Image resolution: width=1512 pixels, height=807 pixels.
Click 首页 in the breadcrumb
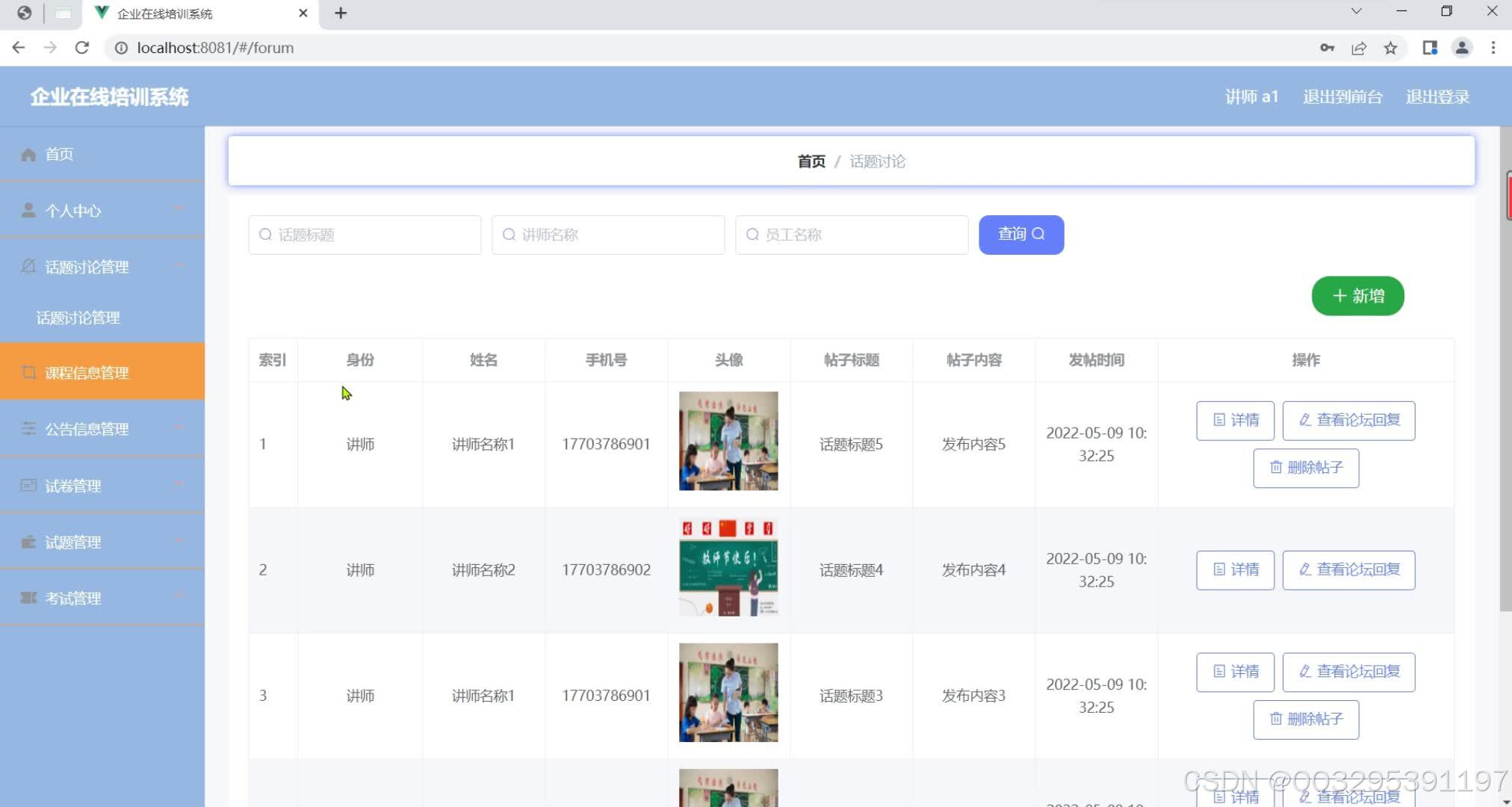[811, 161]
